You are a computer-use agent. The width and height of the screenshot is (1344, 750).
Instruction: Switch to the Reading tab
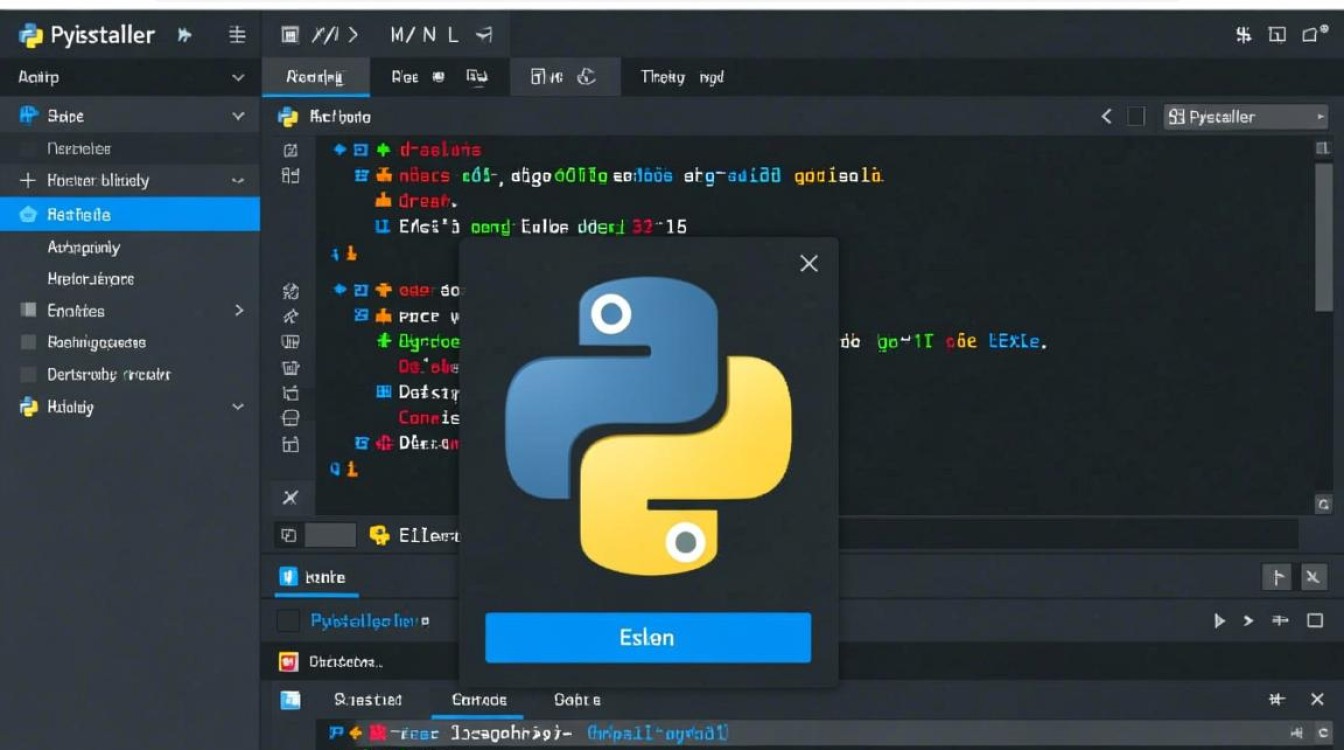click(314, 77)
